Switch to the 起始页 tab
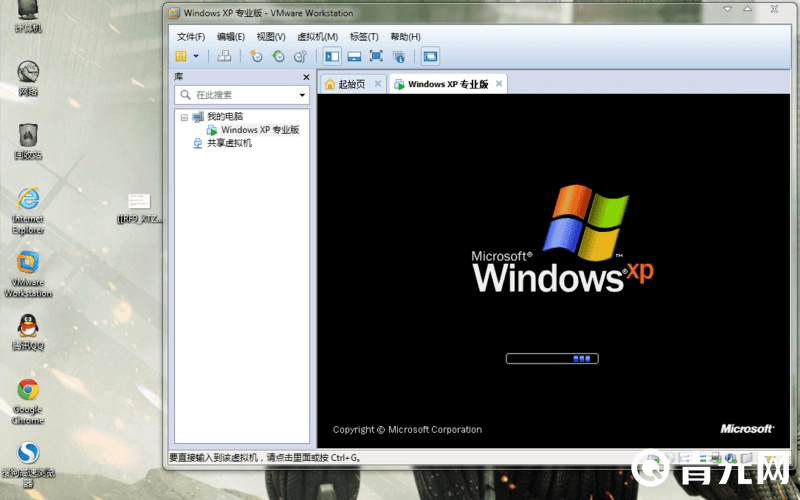Screen dimensions: 800x500 tap(352, 84)
